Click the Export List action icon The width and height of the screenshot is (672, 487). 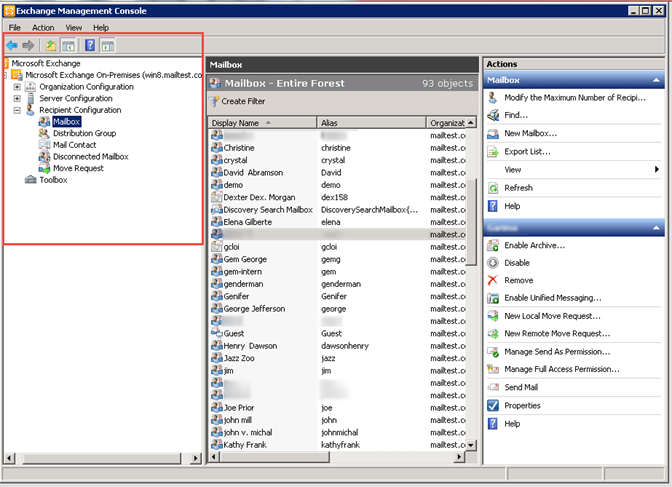tap(493, 152)
